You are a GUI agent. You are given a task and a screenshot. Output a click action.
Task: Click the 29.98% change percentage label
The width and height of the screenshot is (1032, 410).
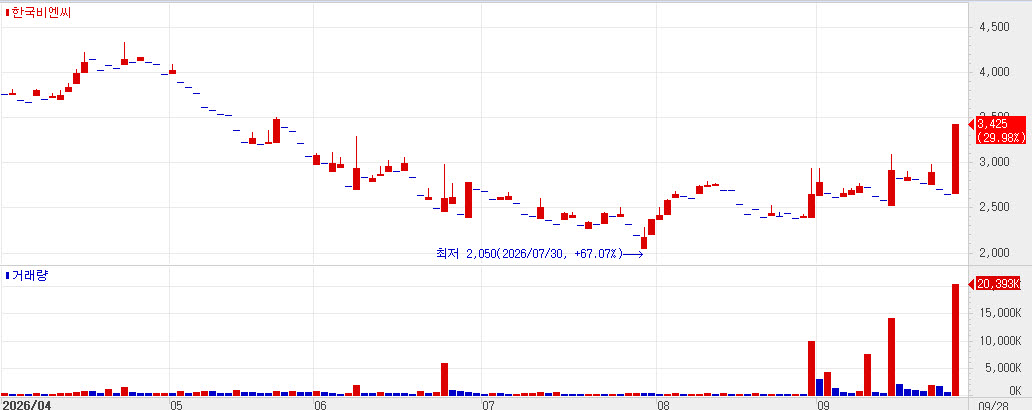(x=1001, y=137)
